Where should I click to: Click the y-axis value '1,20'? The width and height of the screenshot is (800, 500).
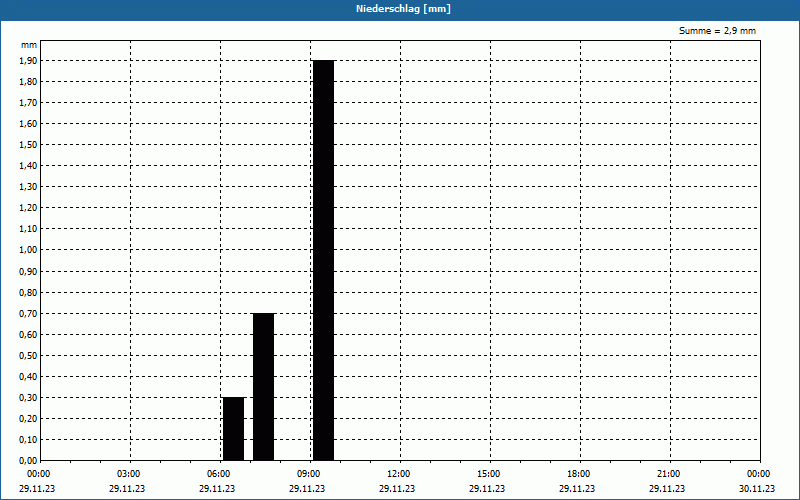coord(28,208)
